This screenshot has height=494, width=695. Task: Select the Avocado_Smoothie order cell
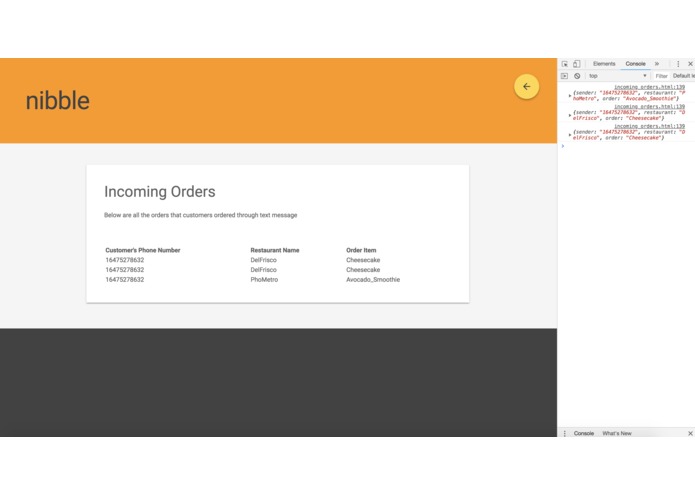373,280
